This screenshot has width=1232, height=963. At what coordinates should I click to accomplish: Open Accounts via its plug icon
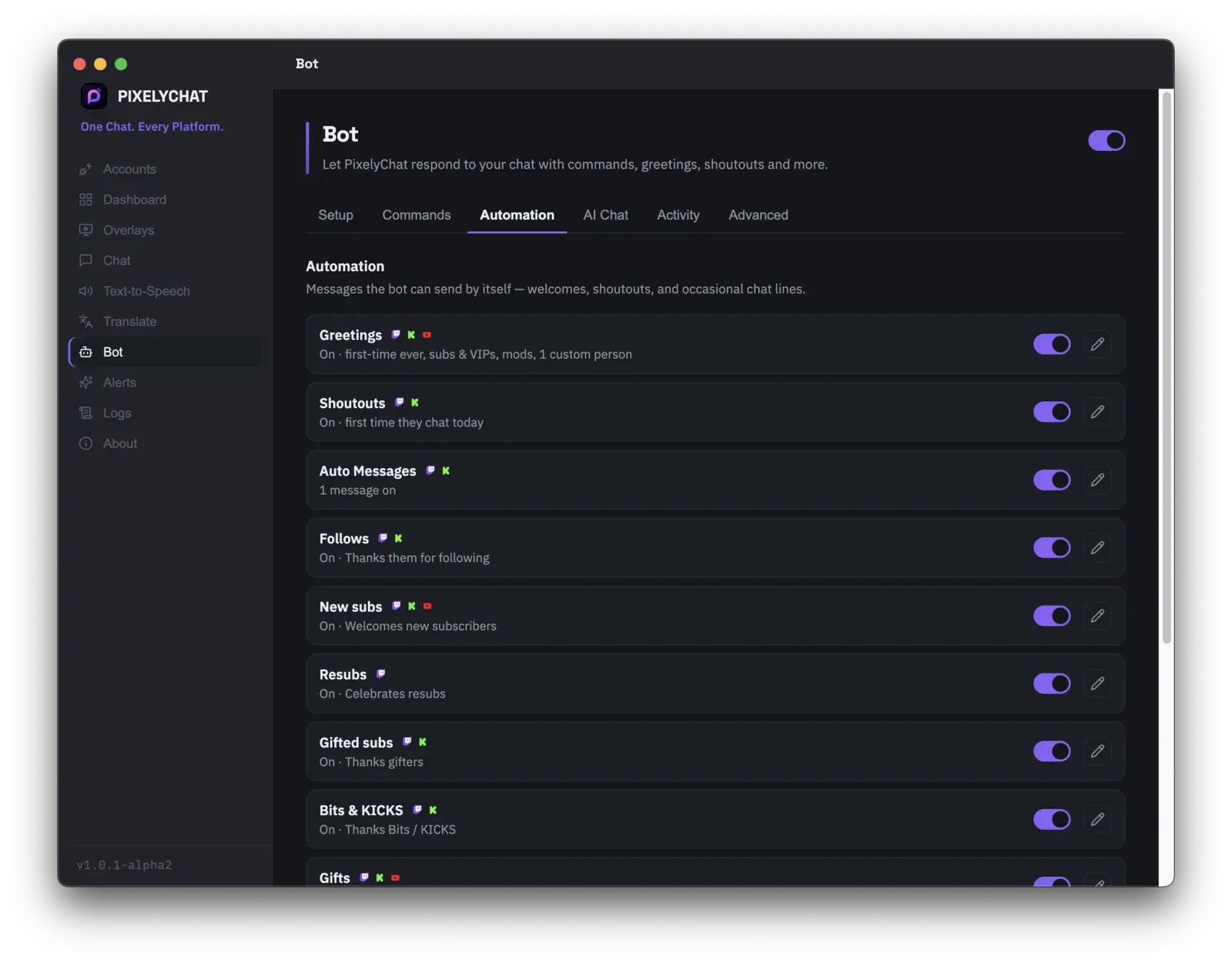click(x=85, y=169)
